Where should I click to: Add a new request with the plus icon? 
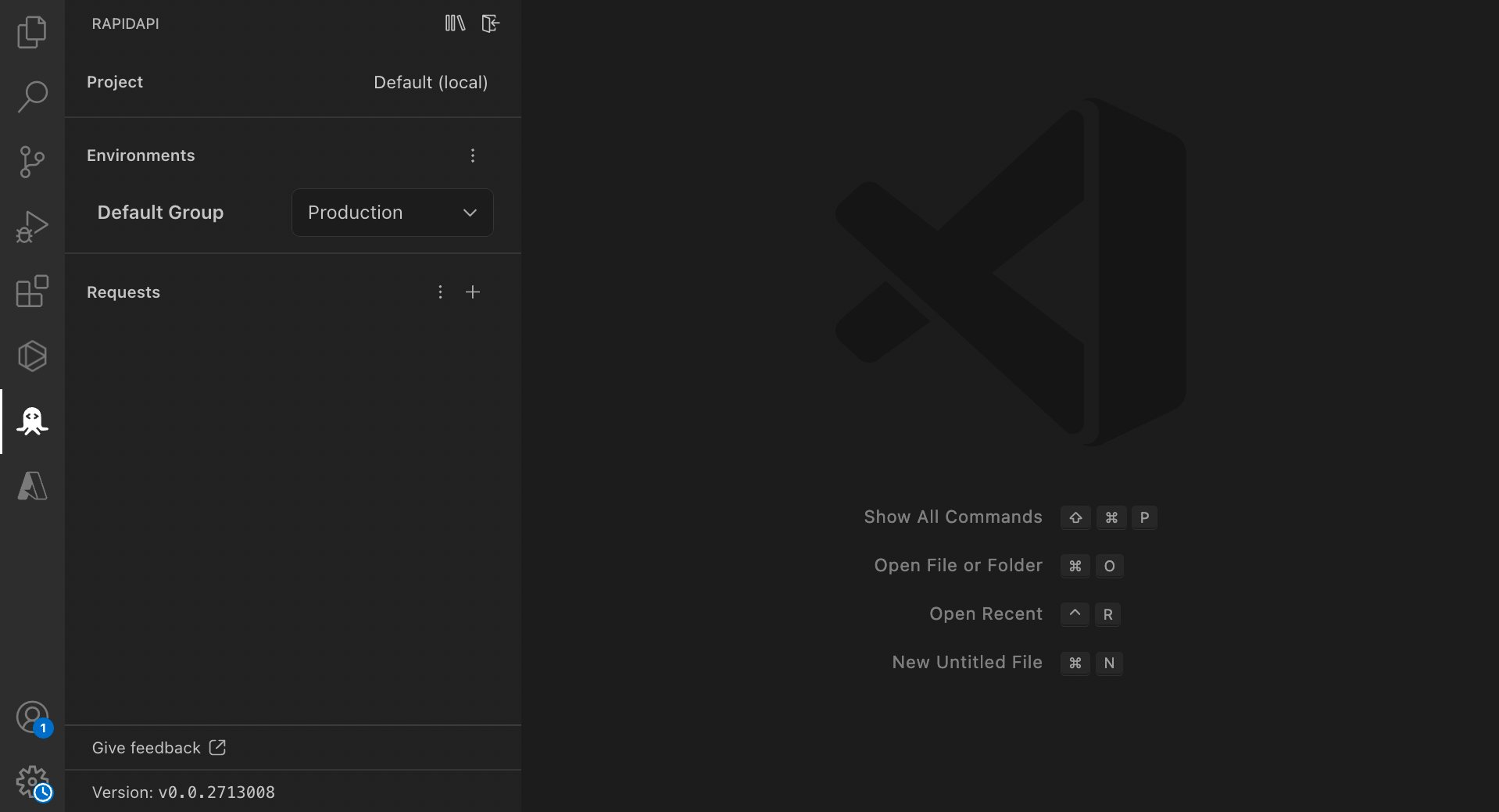(x=473, y=292)
